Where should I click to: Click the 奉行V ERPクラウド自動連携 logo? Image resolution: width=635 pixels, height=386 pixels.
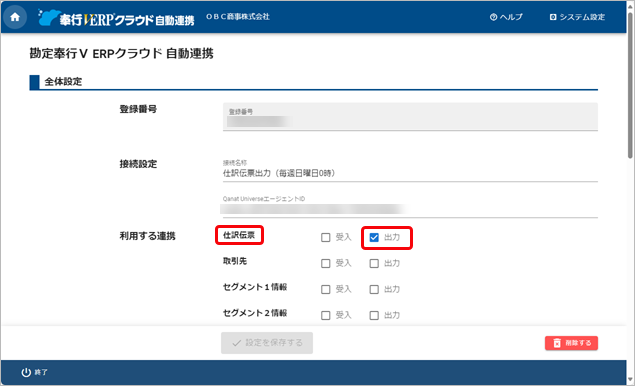[x=116, y=18]
